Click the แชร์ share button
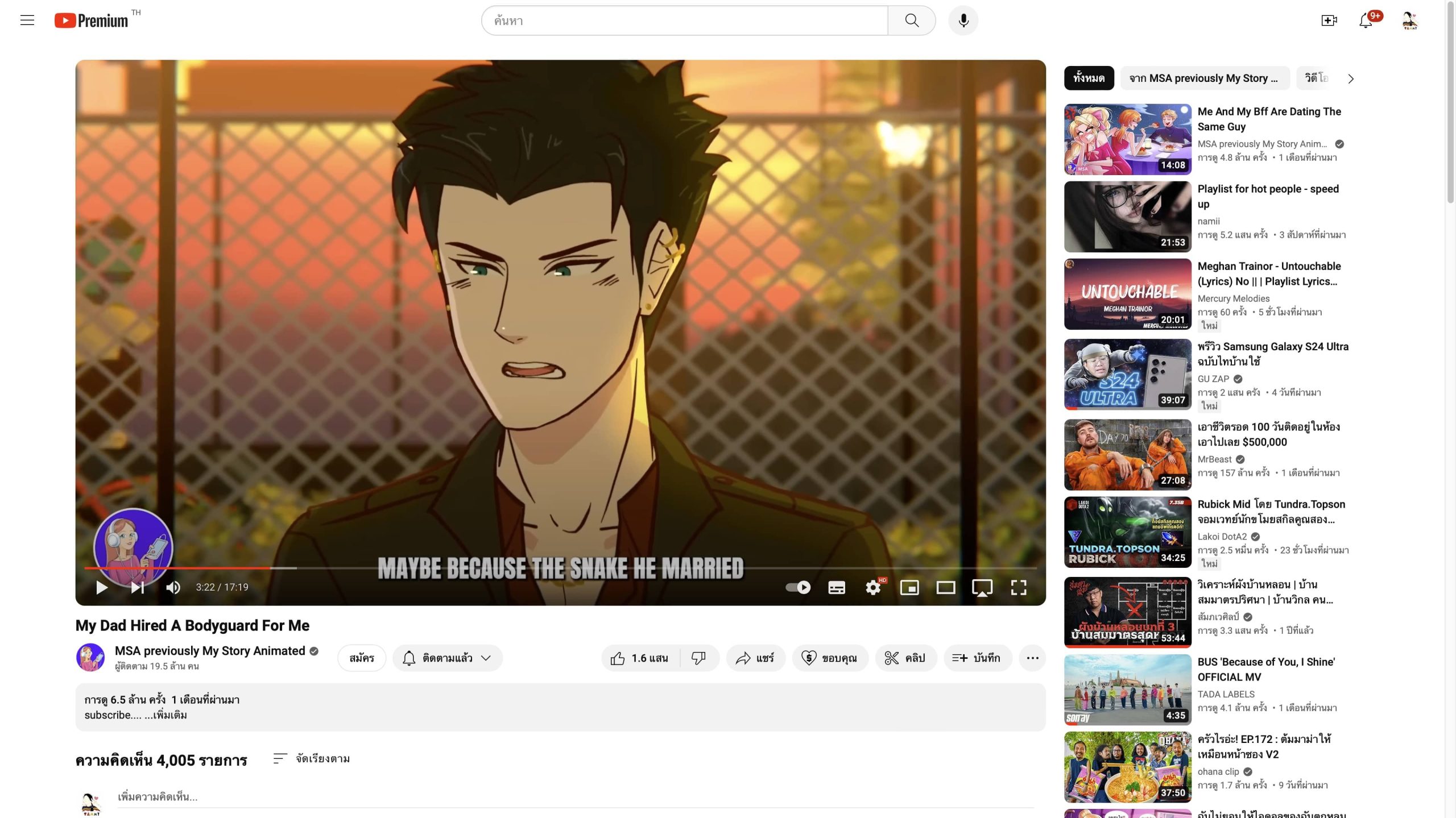Screen dimensions: 1456x818 pyautogui.click(x=755, y=658)
